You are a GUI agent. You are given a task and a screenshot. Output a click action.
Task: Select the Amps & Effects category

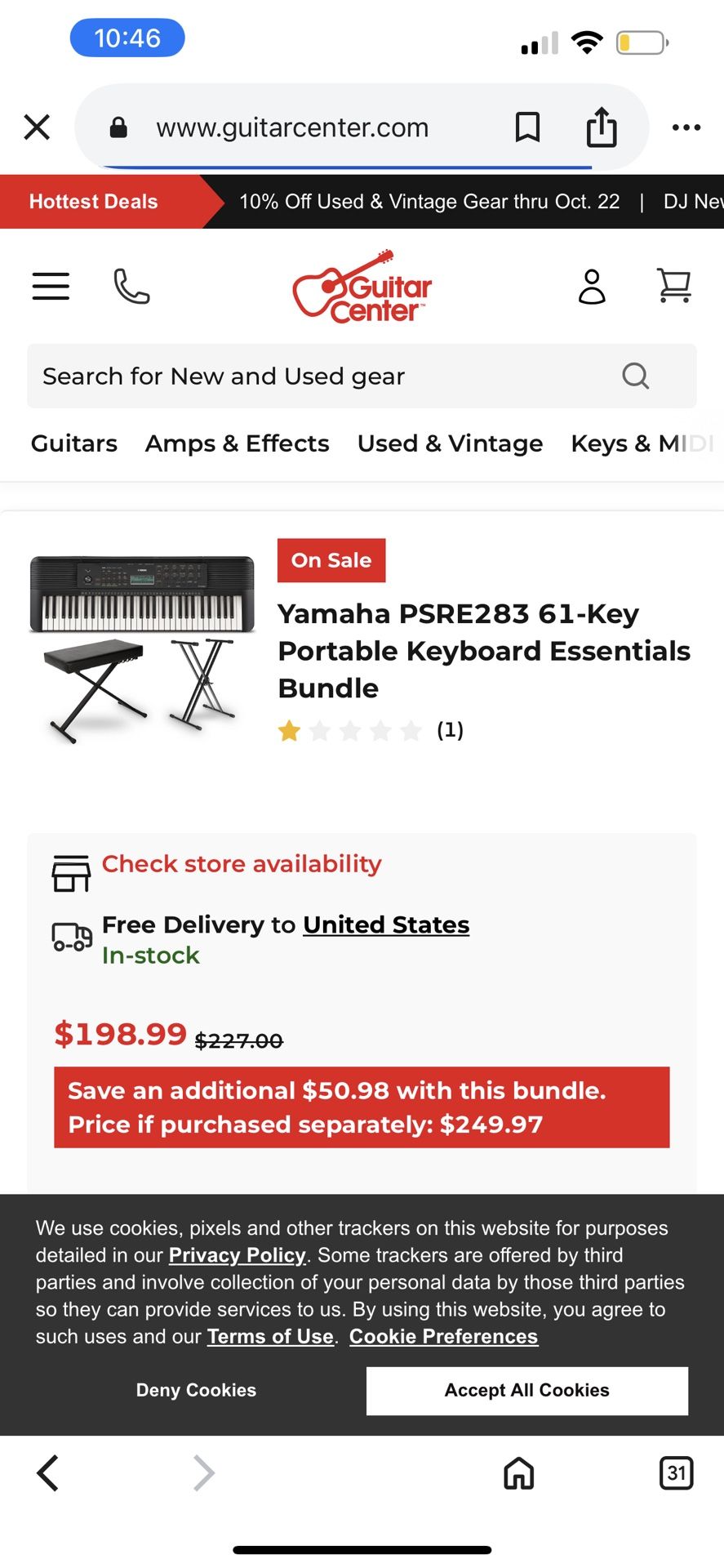pyautogui.click(x=237, y=443)
